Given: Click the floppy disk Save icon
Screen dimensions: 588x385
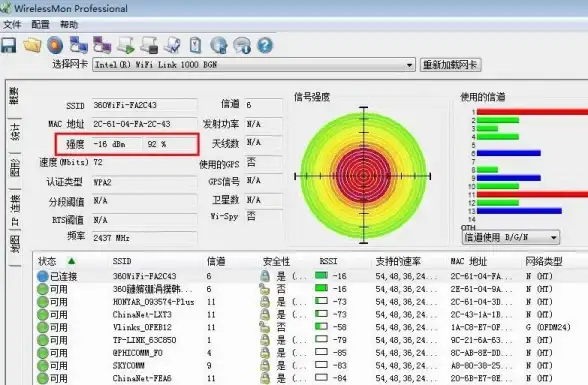Looking at the screenshot, I should point(9,45).
